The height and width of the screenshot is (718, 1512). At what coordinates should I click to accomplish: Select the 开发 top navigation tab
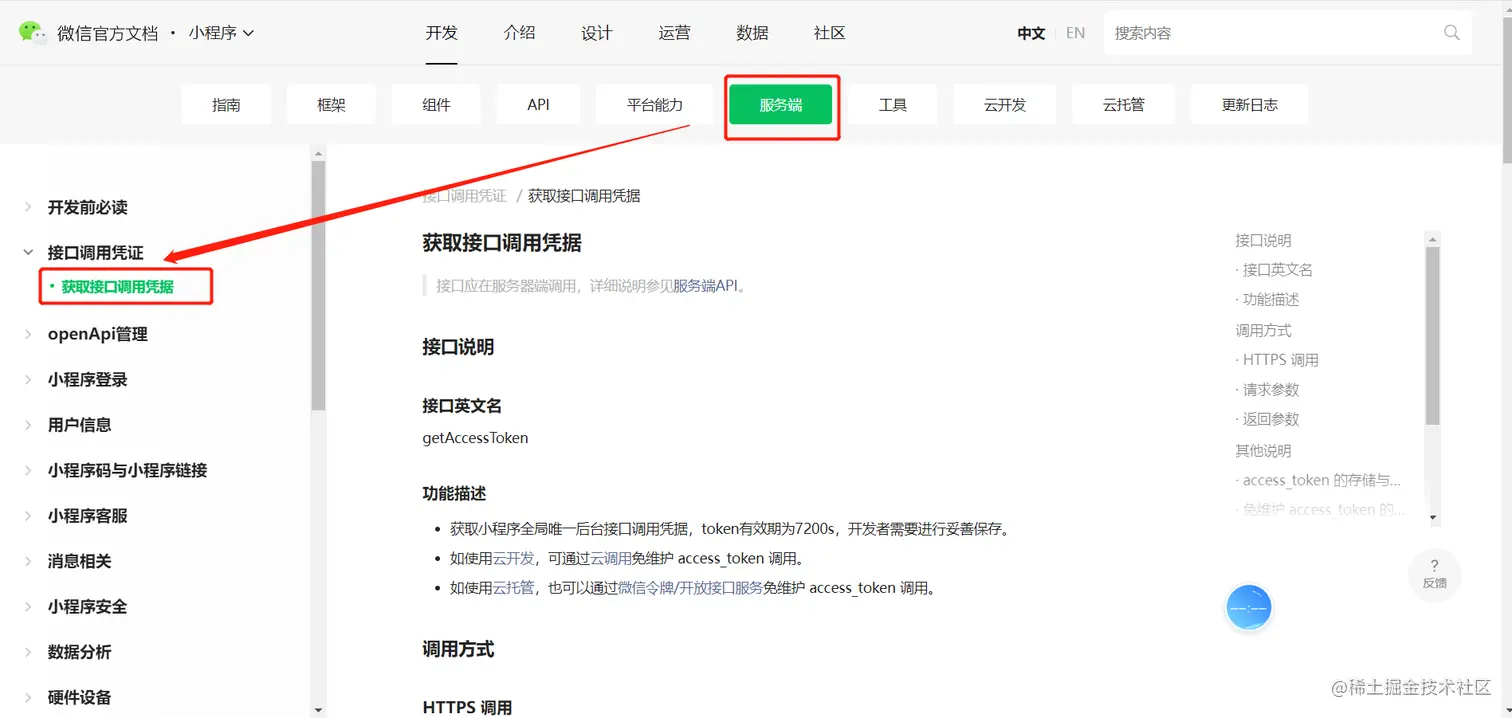point(441,33)
